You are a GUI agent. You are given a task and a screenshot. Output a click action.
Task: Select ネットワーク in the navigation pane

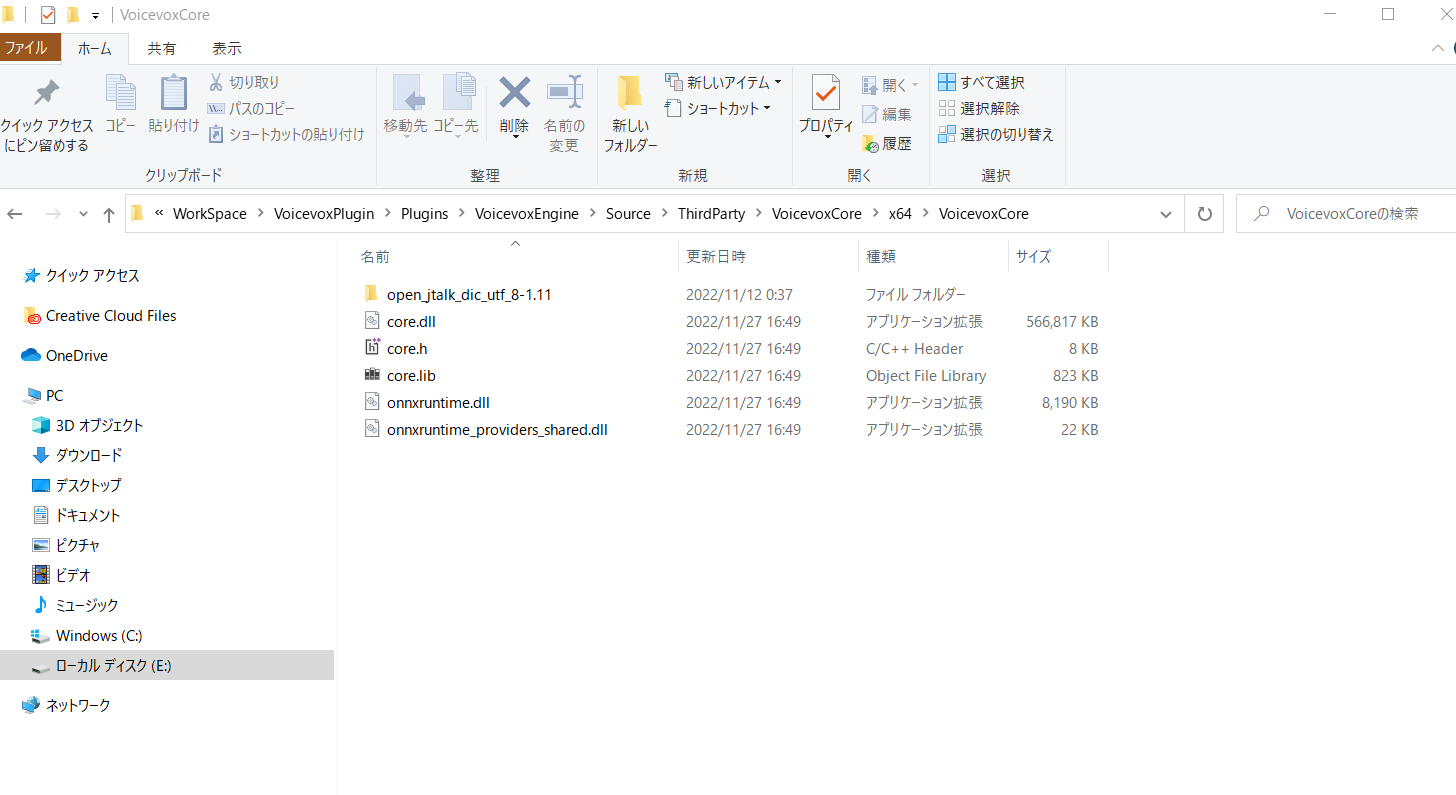click(66, 705)
